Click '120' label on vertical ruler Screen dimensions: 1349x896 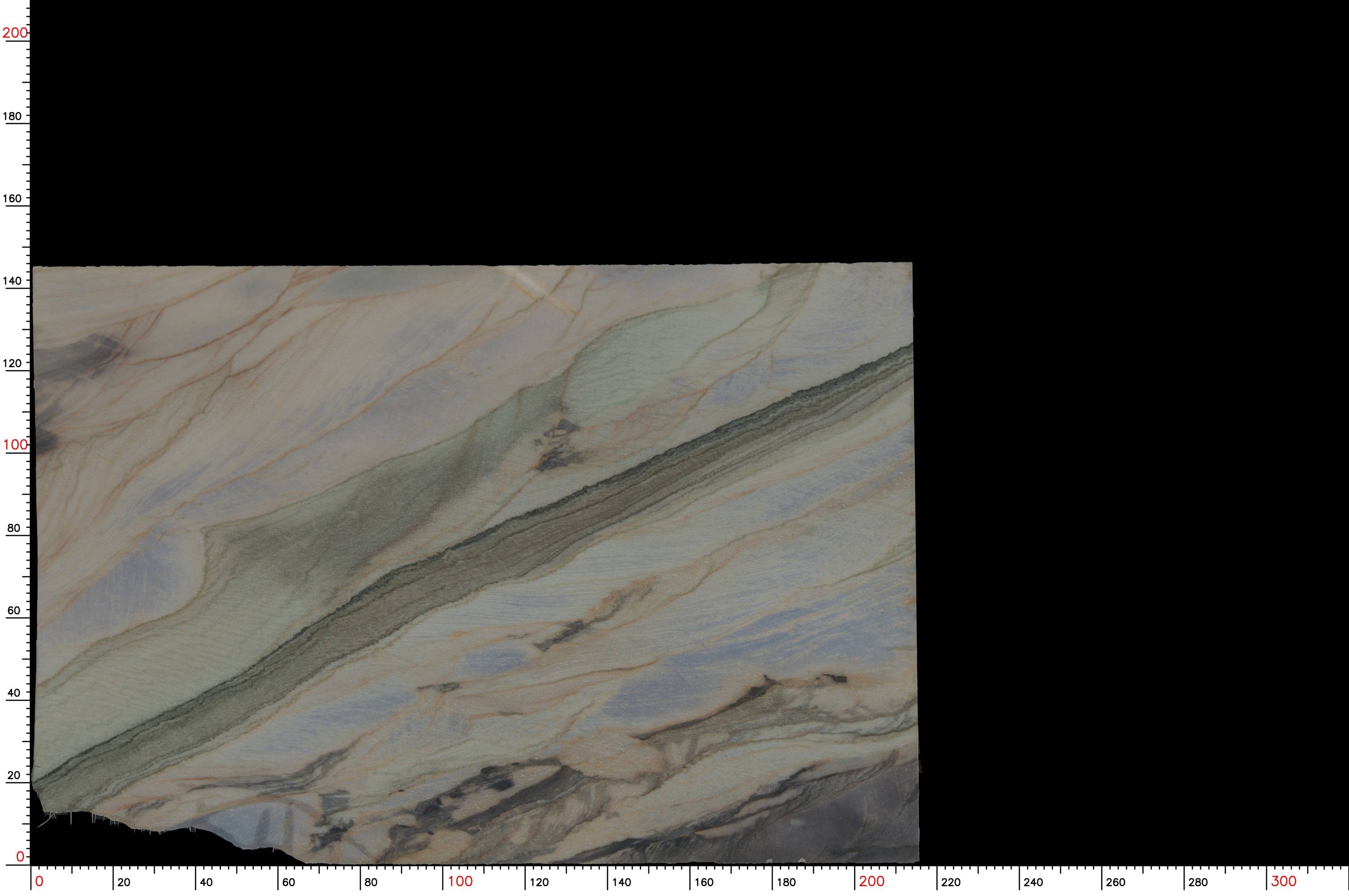[x=12, y=363]
